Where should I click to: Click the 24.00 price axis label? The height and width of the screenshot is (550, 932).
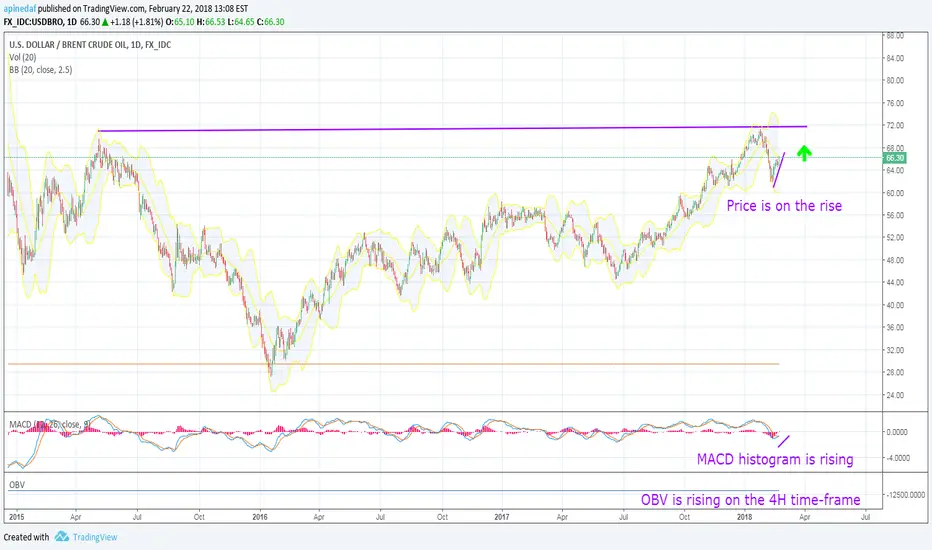[x=895, y=395]
